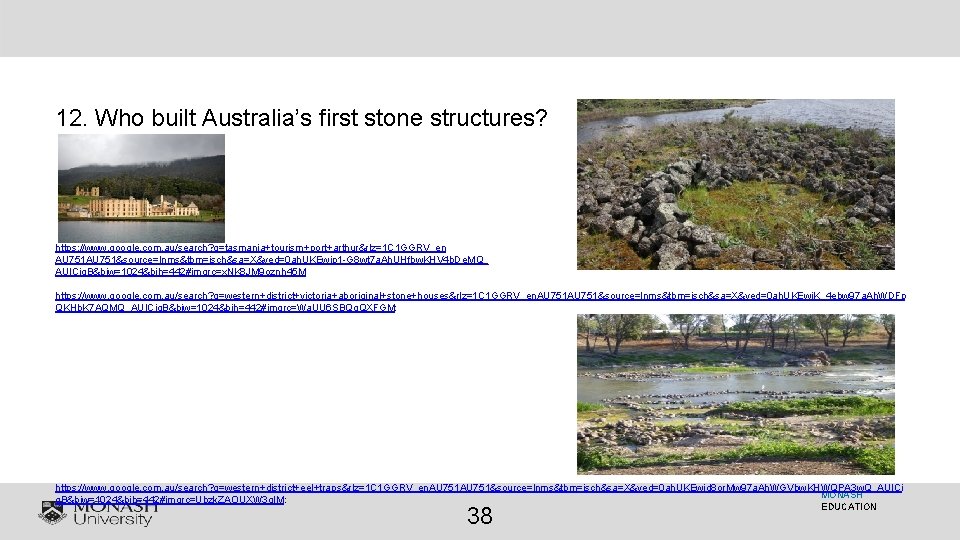Click the Monash Education label
This screenshot has height=540, width=960.
coord(849,501)
